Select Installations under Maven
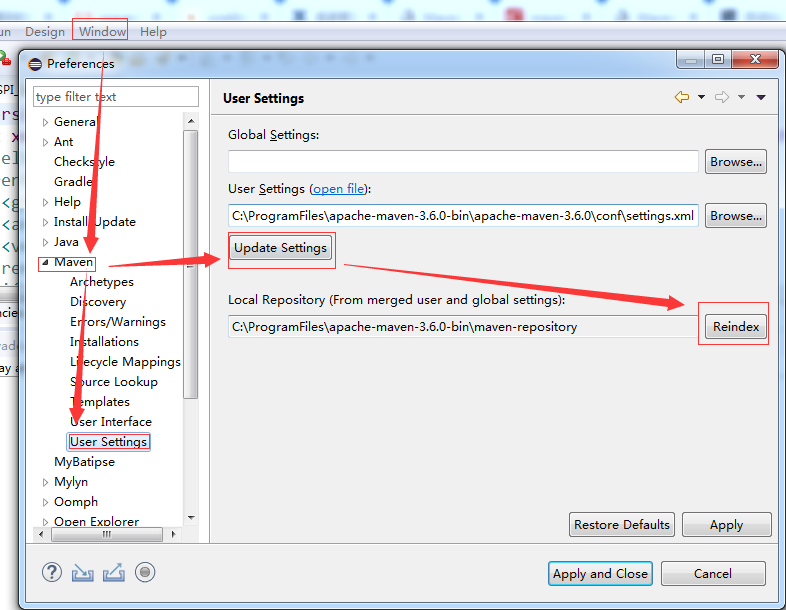This screenshot has height=610, width=786. [104, 342]
